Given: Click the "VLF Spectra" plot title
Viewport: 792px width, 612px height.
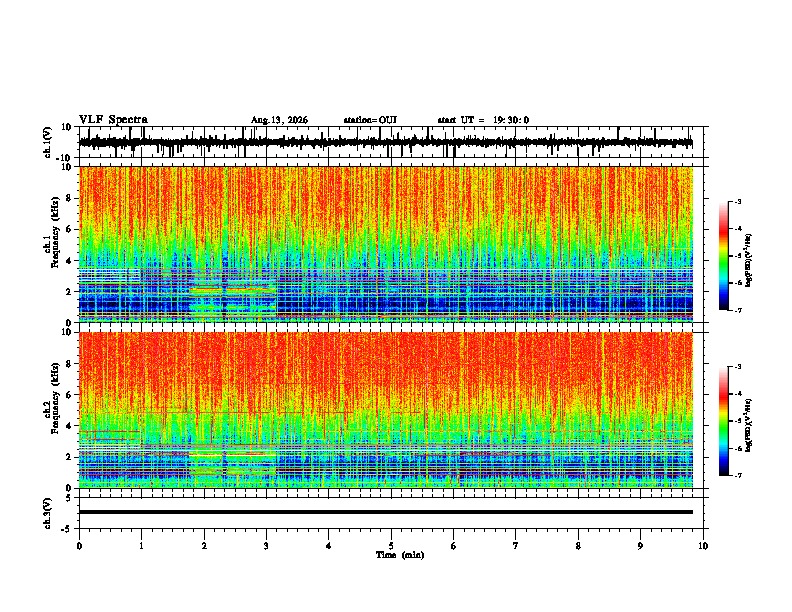Looking at the screenshot, I should 113,120.
